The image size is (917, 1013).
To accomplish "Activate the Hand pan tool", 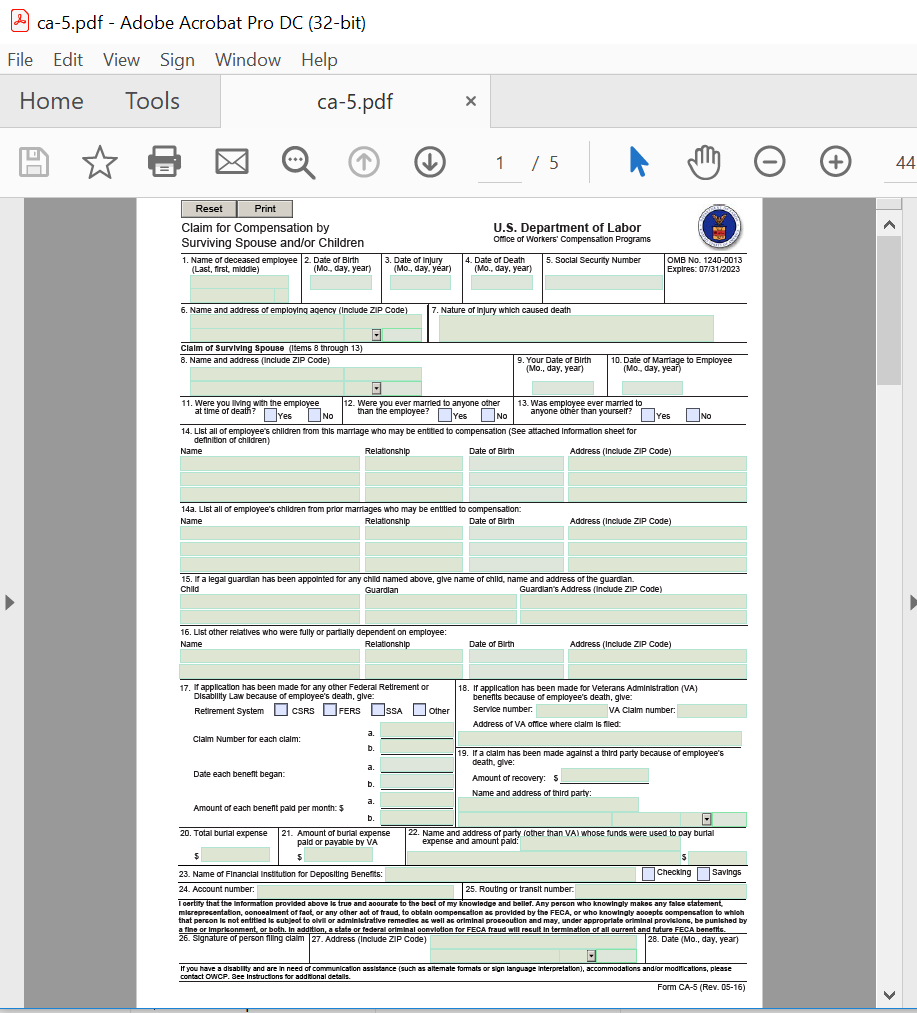I will [704, 161].
